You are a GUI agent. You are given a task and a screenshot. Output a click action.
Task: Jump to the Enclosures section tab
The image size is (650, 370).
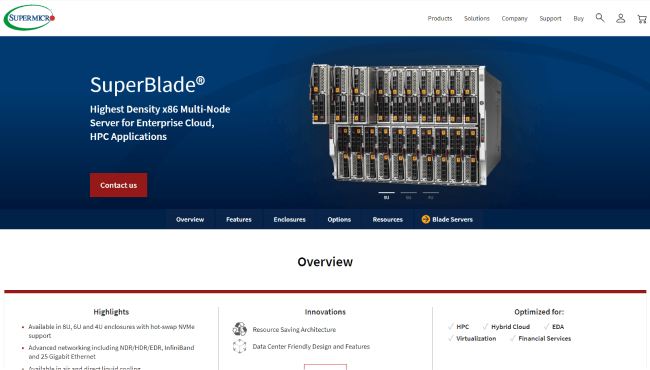289,219
